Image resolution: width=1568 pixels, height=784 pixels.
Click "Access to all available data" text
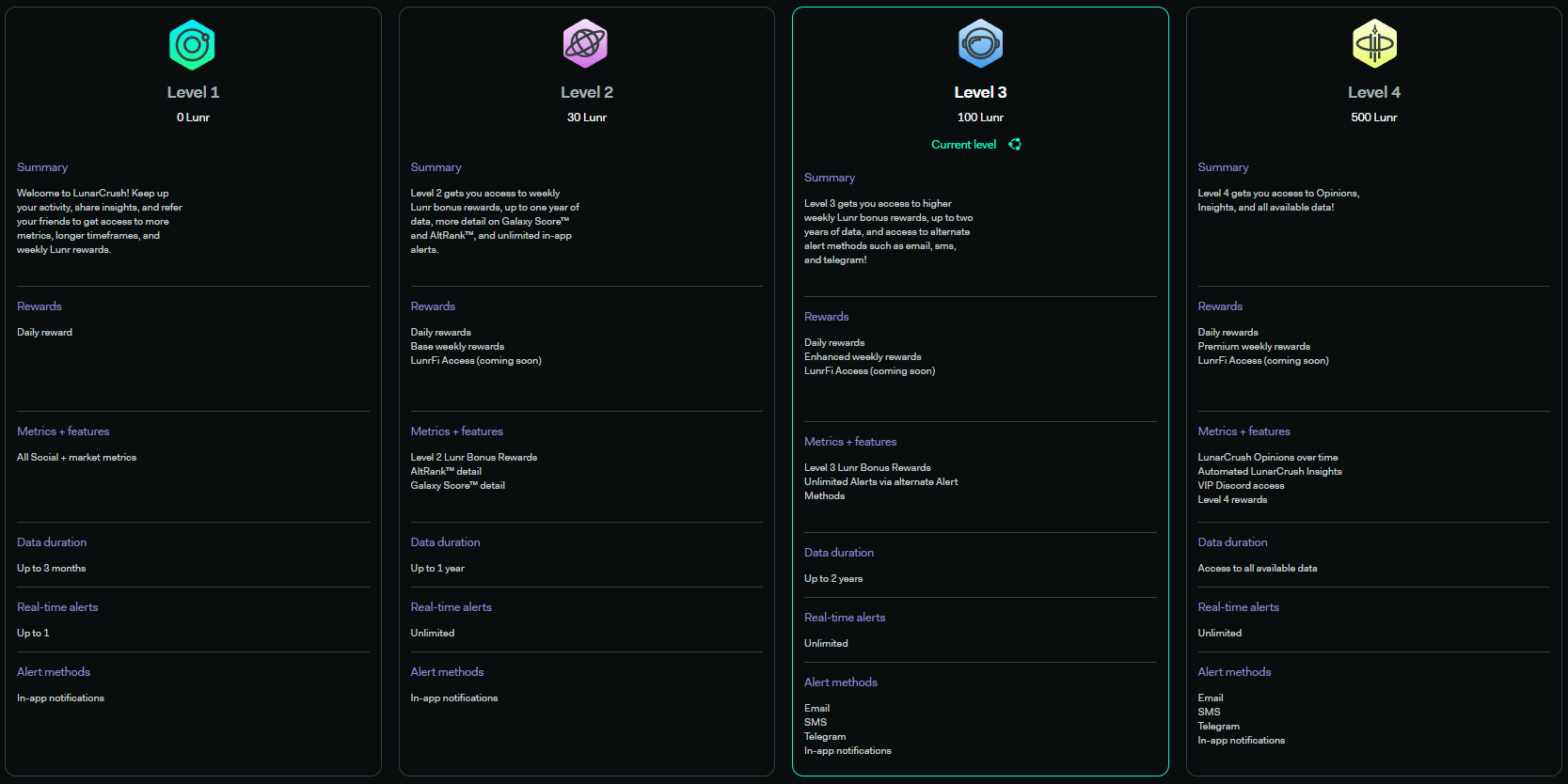[1258, 569]
